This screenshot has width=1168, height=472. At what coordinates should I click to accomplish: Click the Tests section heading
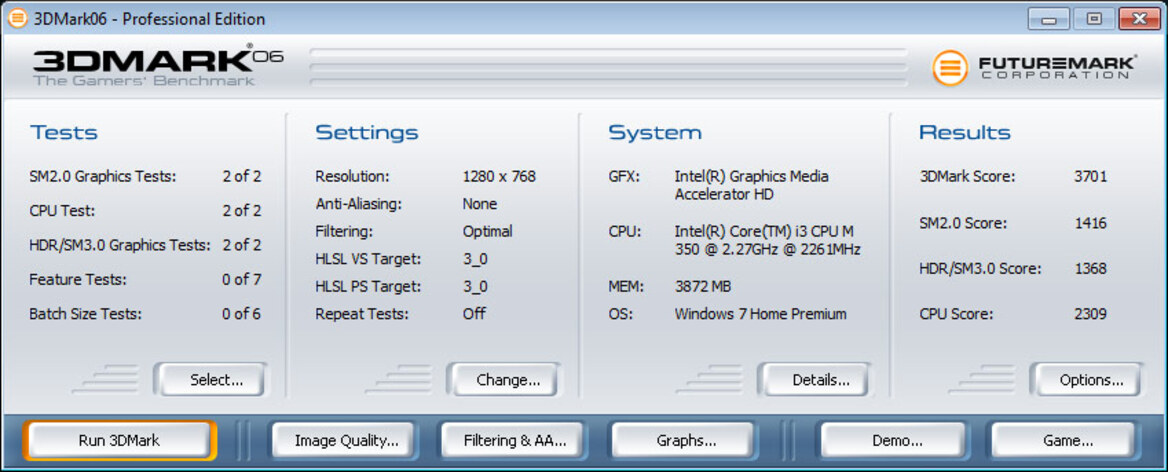[63, 133]
